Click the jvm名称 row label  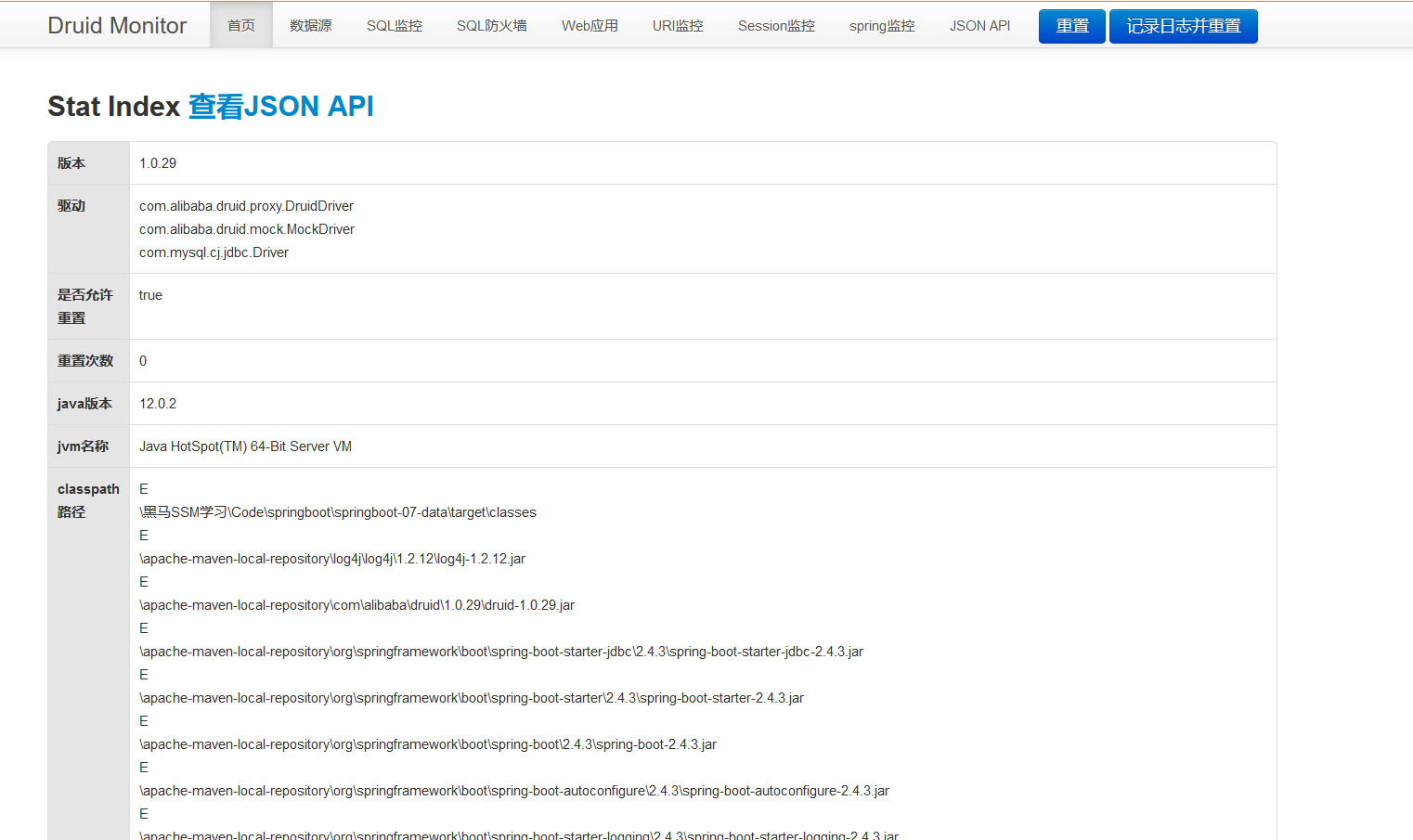83,446
